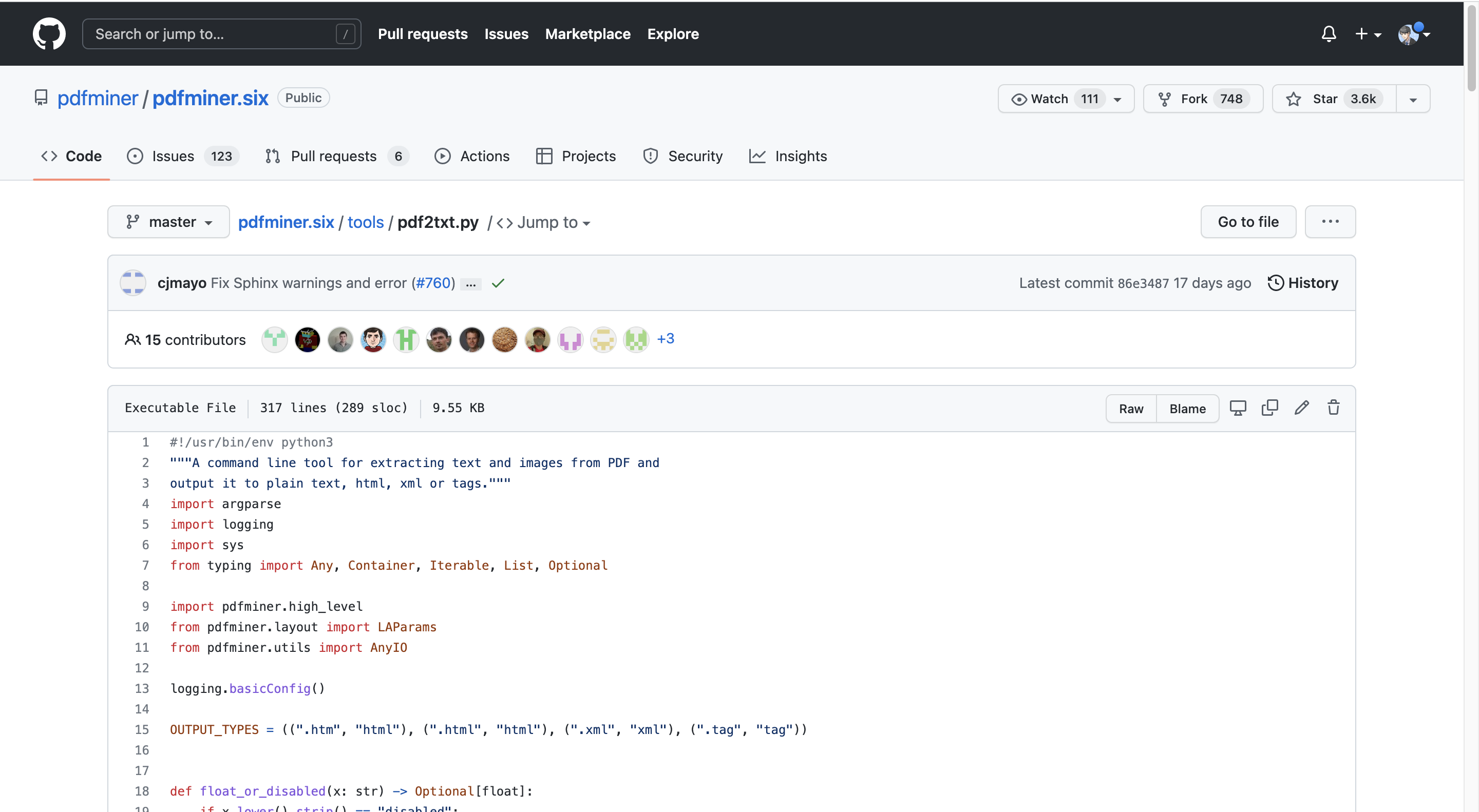
Task: Go to Pull requests in top navigation
Action: coord(423,34)
